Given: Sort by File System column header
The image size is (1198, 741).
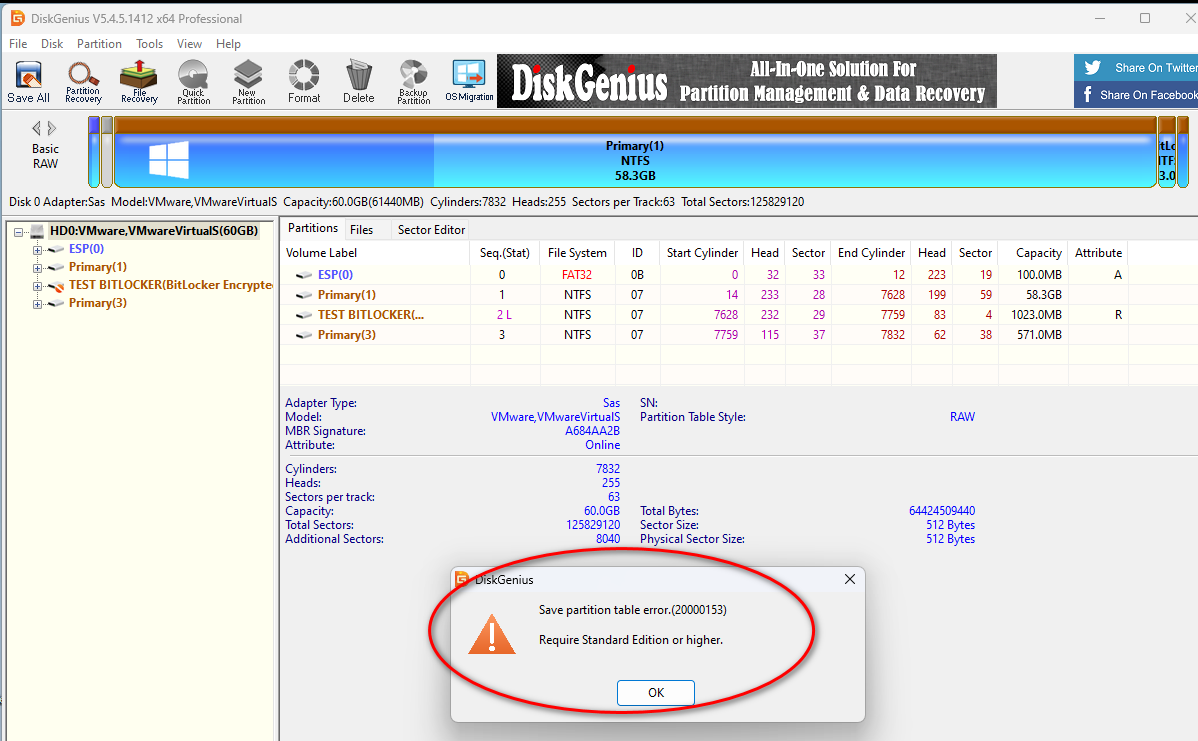Looking at the screenshot, I should pyautogui.click(x=577, y=253).
